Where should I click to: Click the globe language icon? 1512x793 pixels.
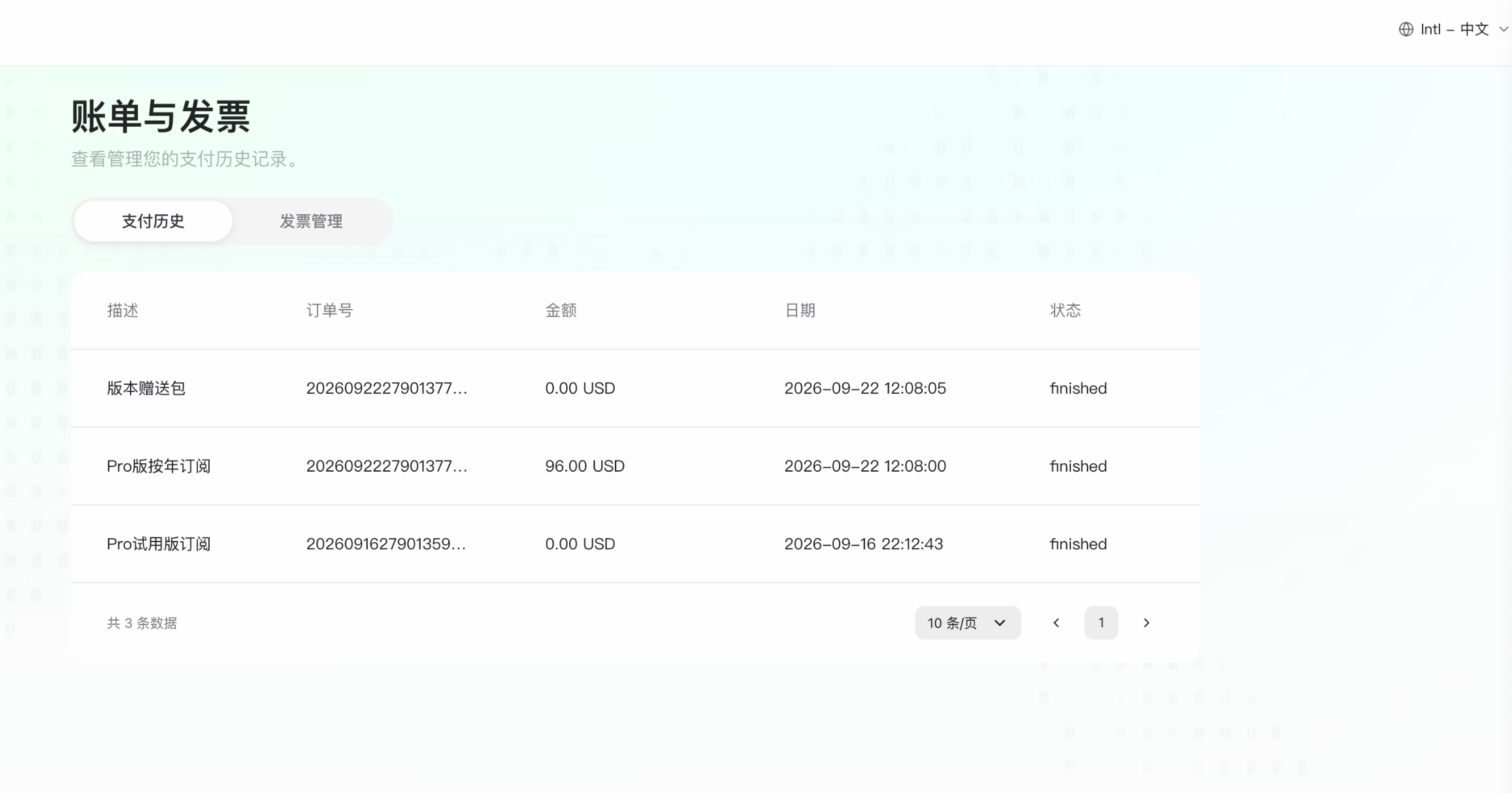tap(1405, 29)
